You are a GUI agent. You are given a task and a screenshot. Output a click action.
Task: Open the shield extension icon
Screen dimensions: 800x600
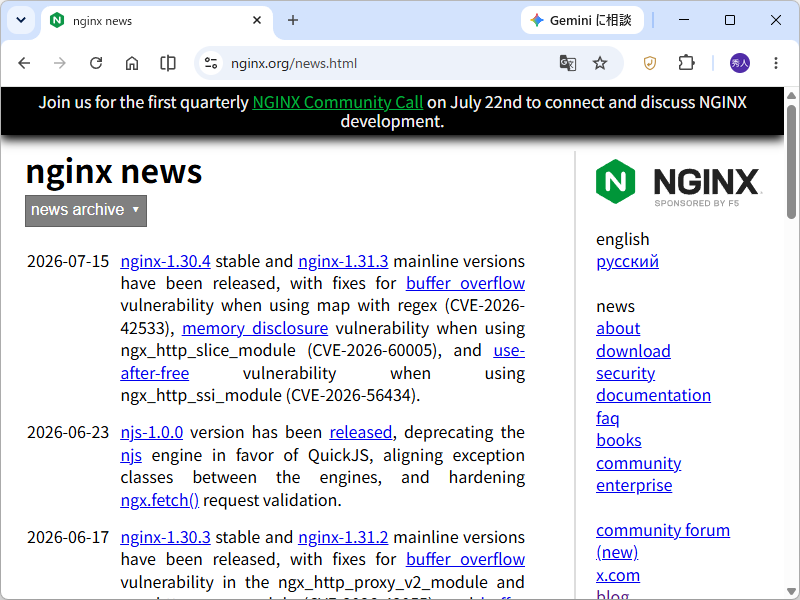tap(649, 63)
